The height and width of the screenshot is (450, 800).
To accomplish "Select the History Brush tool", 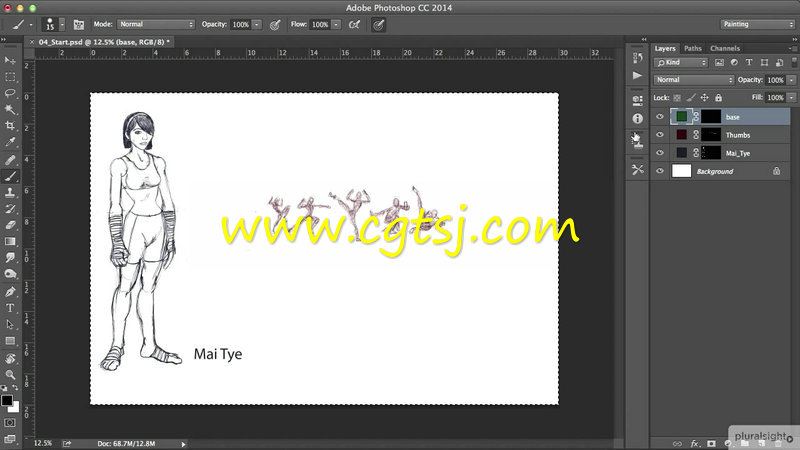I will click(10, 209).
